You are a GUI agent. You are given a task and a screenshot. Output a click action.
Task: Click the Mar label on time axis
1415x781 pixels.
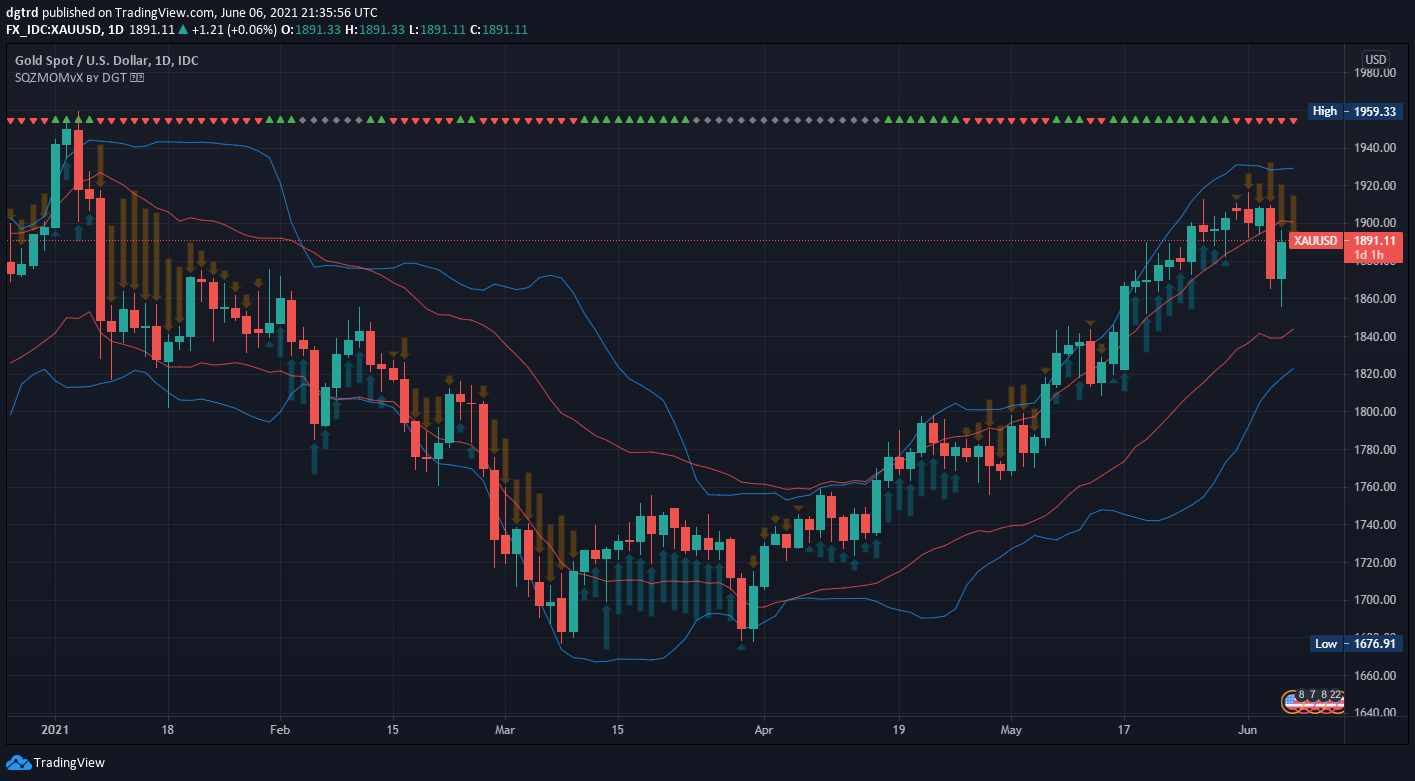(506, 730)
